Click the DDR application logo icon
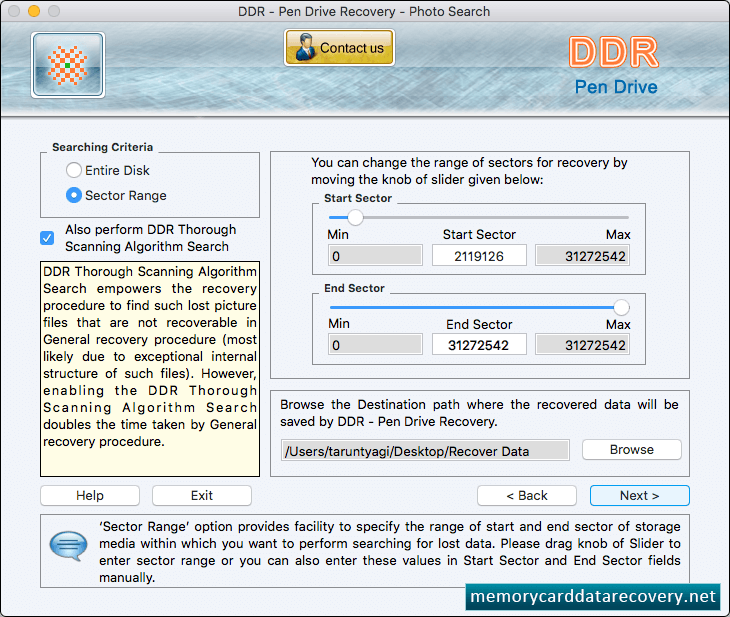This screenshot has height=617, width=730. pos(68,65)
